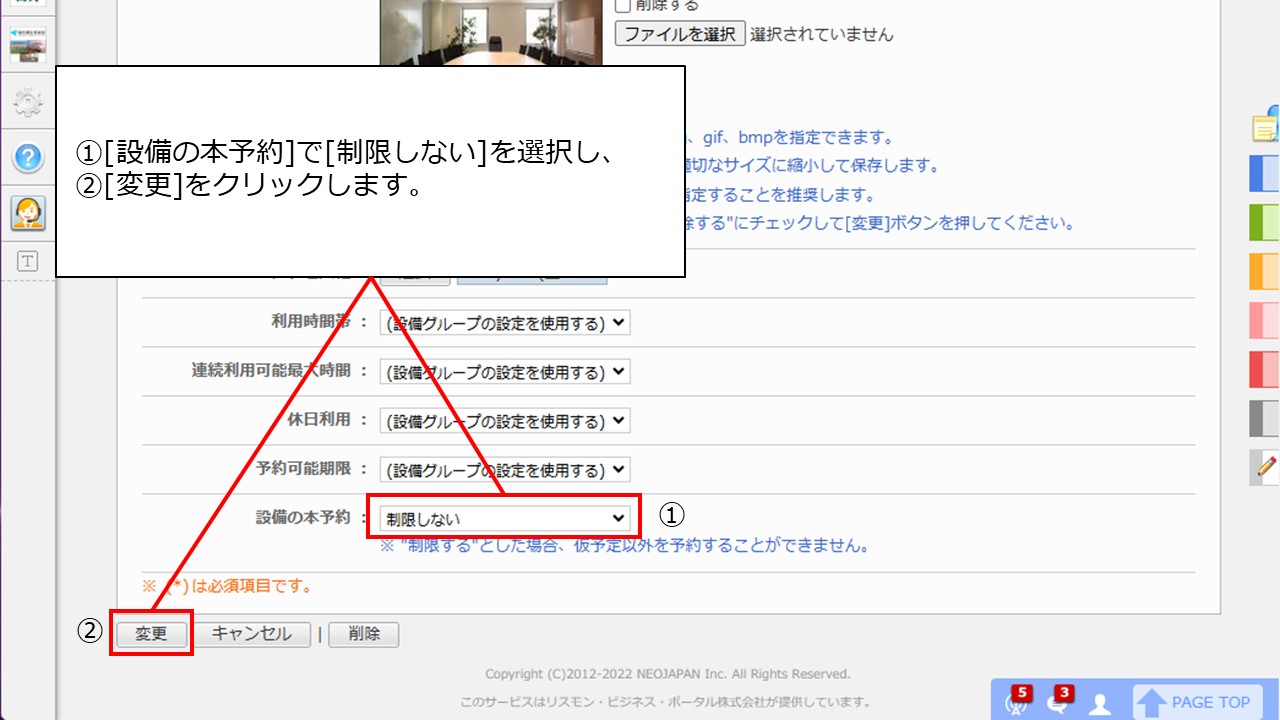Pick the pink sticky note color
The image size is (1280, 720).
[1265, 320]
